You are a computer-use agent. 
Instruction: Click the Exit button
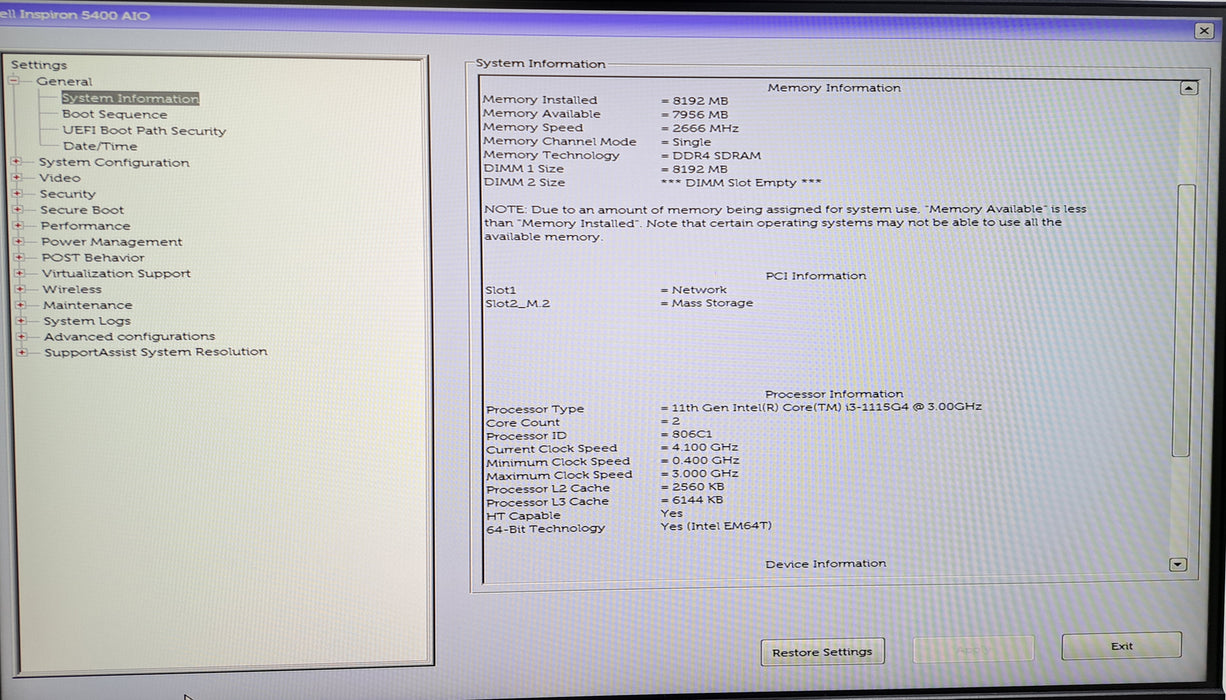pyautogui.click(x=1122, y=646)
